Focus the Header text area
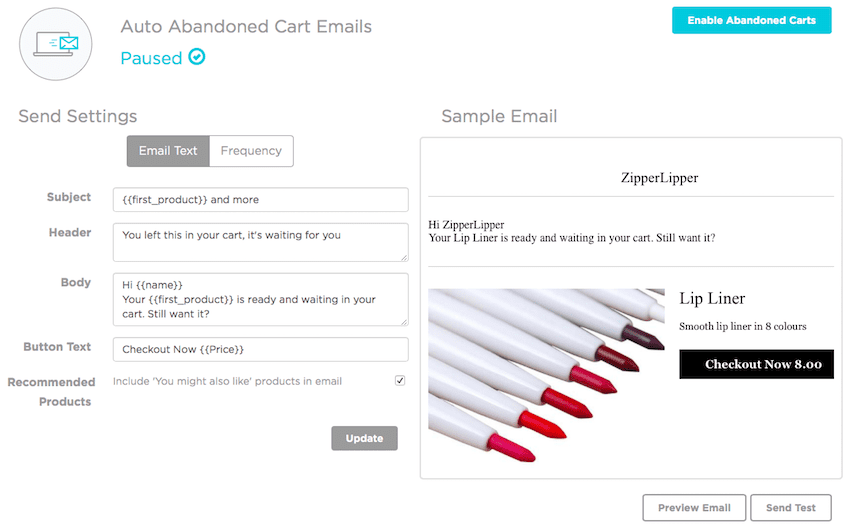 [x=260, y=242]
